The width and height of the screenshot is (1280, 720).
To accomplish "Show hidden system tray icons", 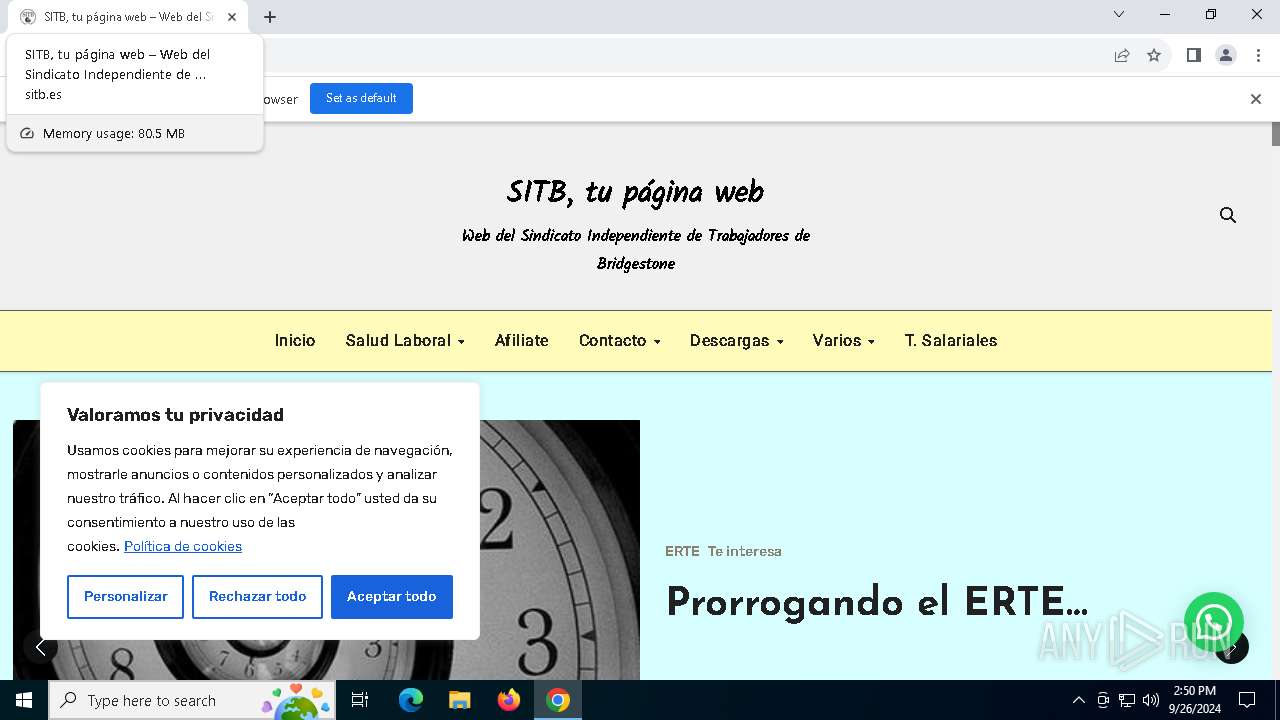I will [1078, 700].
